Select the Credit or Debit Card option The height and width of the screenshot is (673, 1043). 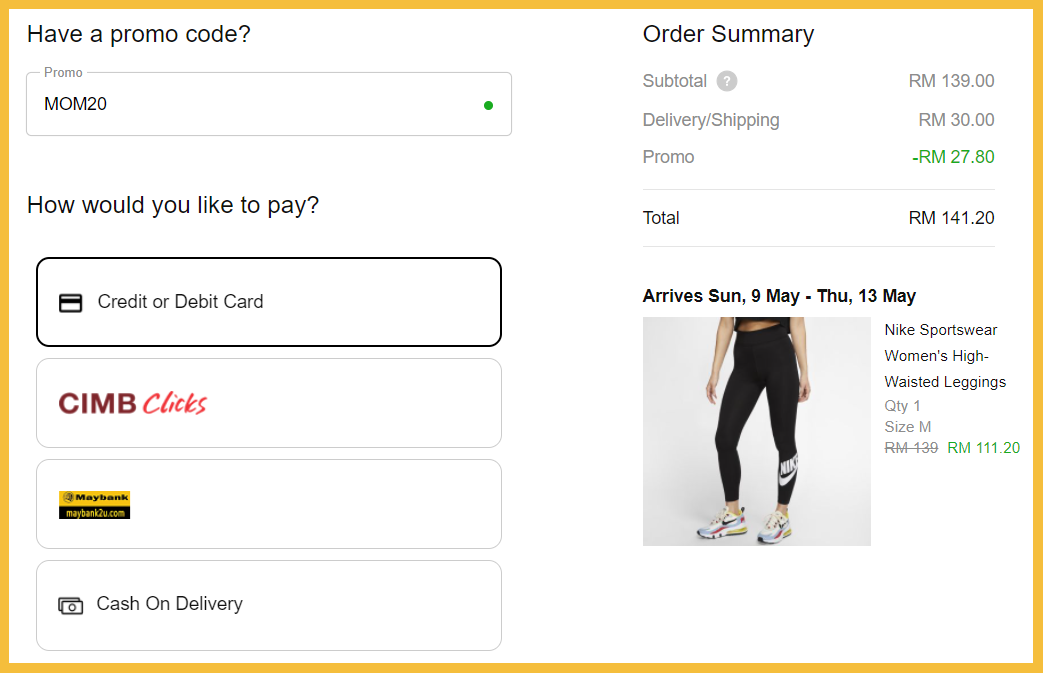269,302
